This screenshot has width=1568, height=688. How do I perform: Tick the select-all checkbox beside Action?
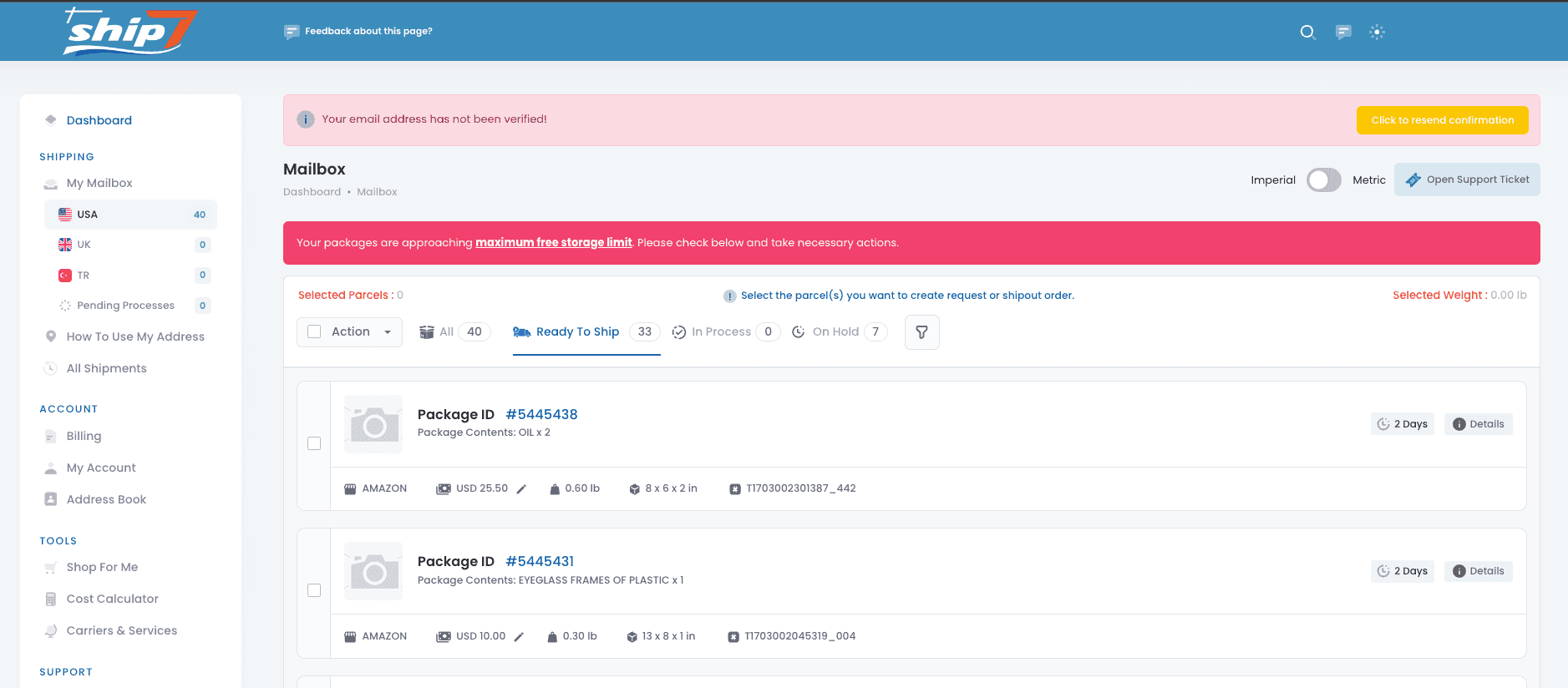click(x=314, y=331)
